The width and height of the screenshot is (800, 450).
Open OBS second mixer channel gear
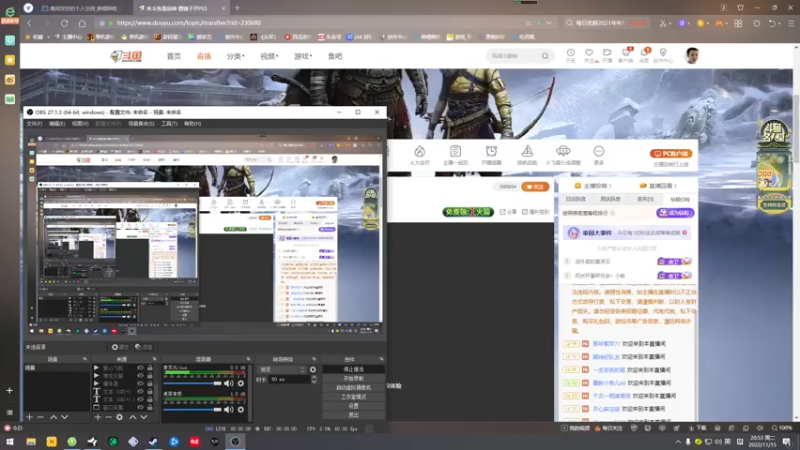pyautogui.click(x=241, y=409)
